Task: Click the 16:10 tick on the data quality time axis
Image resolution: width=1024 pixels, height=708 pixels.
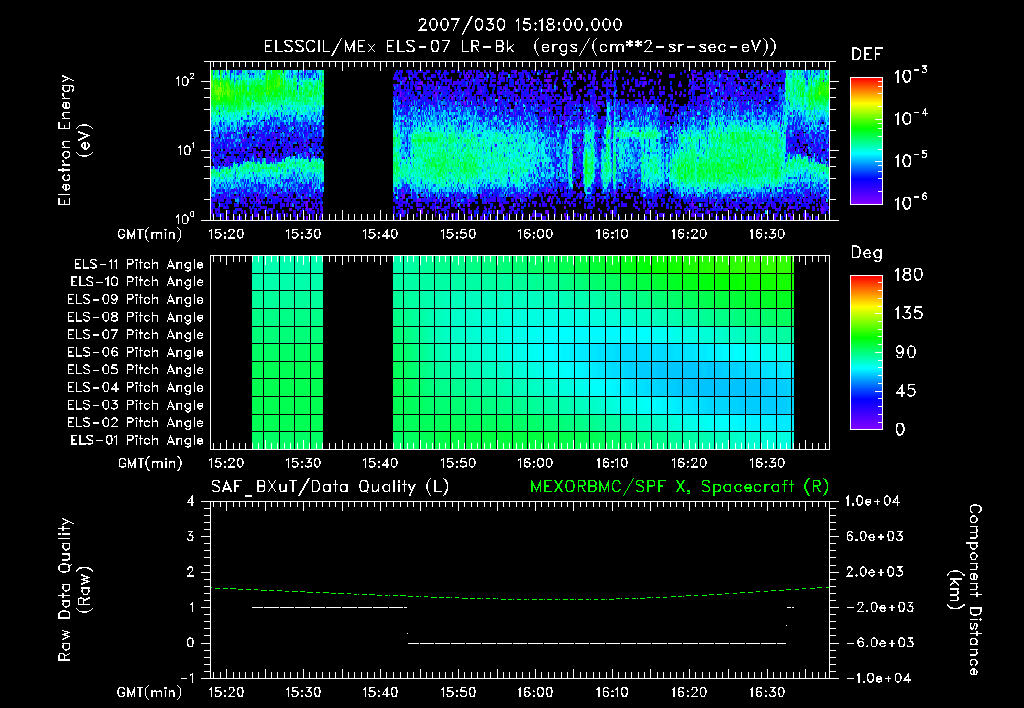Action: coord(612,692)
